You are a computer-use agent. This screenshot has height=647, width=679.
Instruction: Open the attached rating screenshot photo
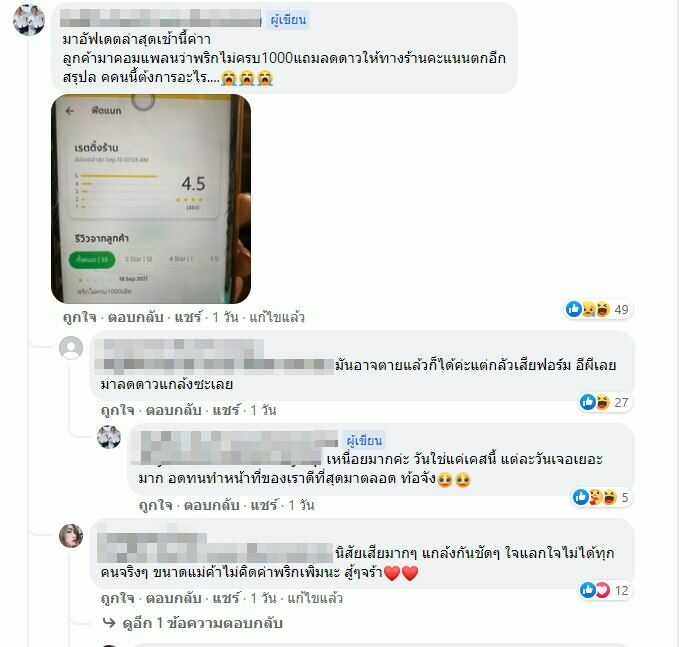(x=151, y=199)
